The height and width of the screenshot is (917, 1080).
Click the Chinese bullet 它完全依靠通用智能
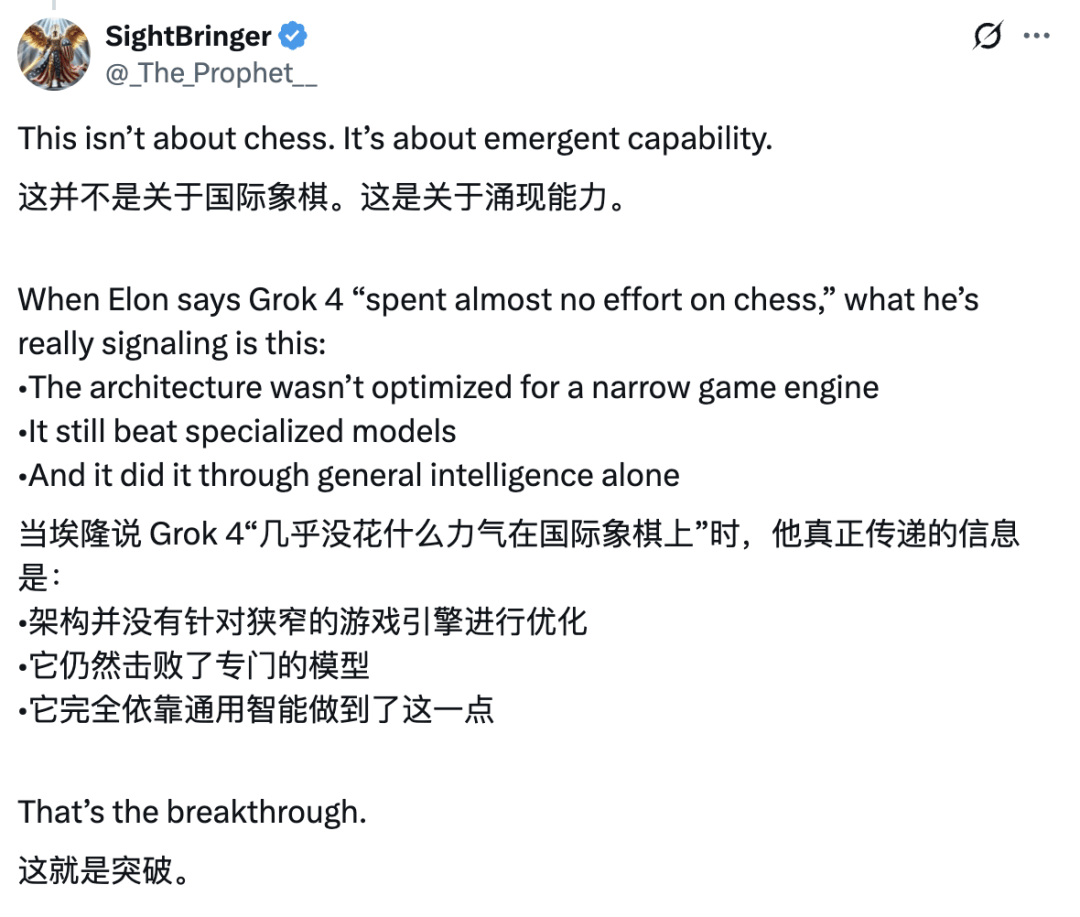click(256, 710)
